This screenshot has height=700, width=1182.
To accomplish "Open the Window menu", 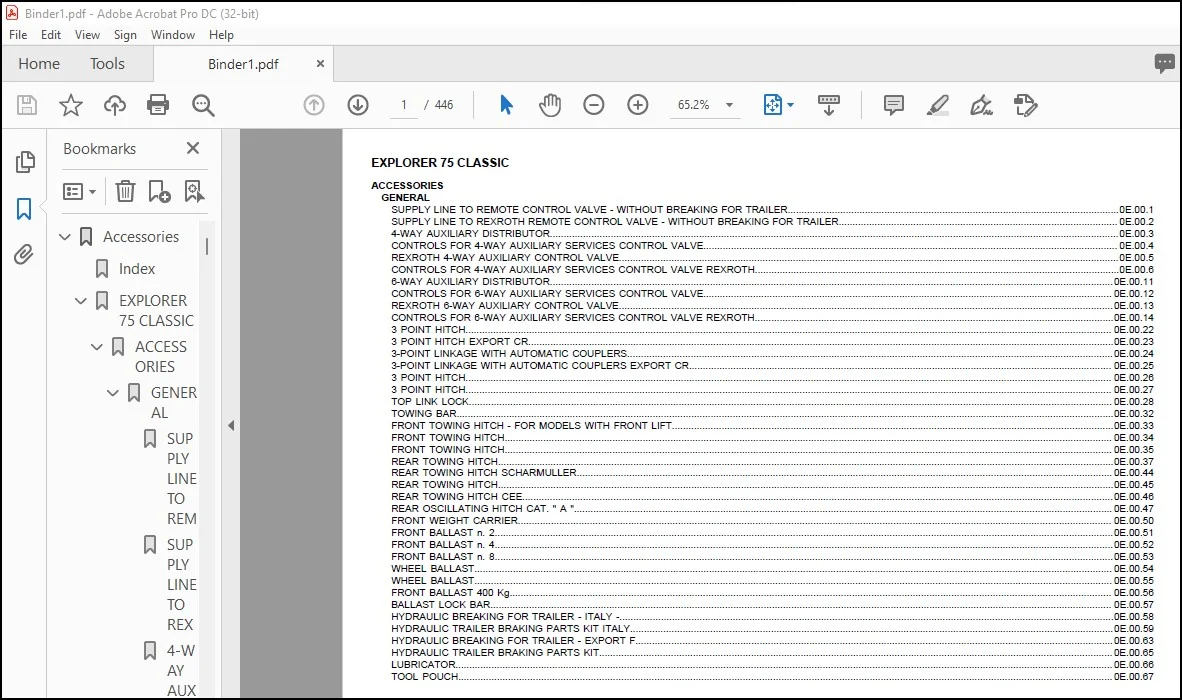I will [173, 35].
